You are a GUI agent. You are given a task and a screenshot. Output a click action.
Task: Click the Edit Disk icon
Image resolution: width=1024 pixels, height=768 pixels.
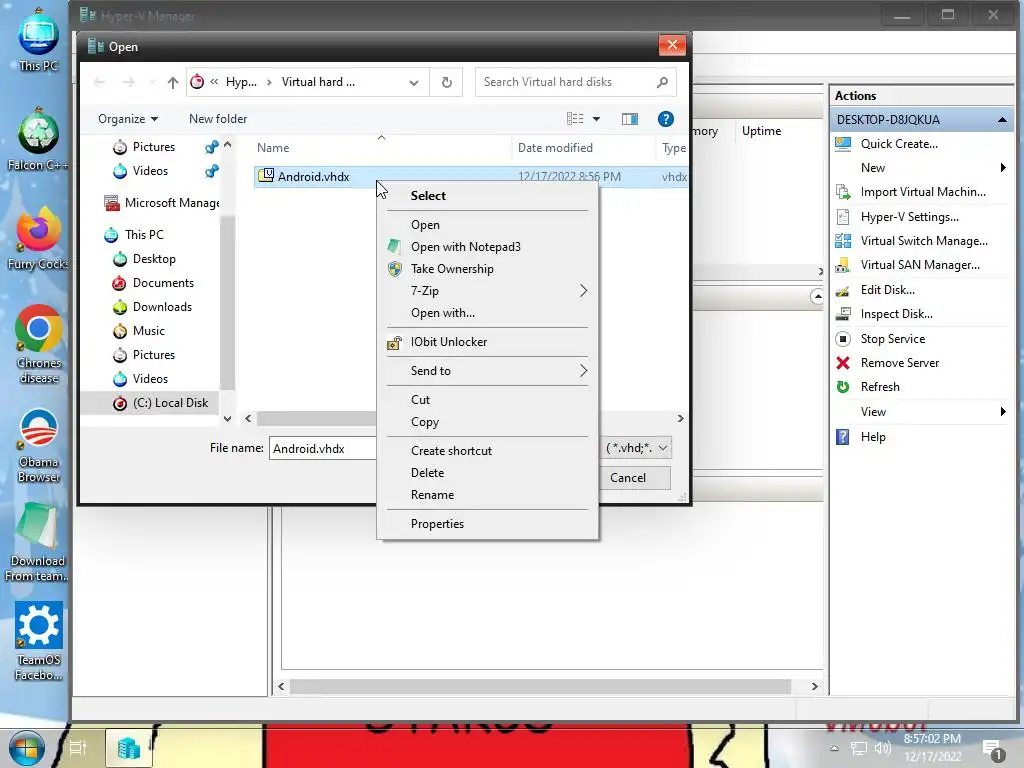(842, 290)
